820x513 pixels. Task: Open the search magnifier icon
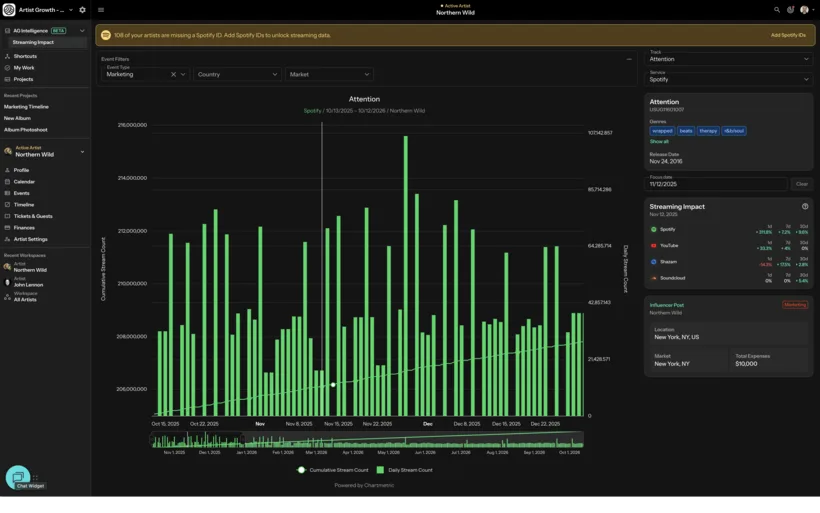tap(777, 10)
